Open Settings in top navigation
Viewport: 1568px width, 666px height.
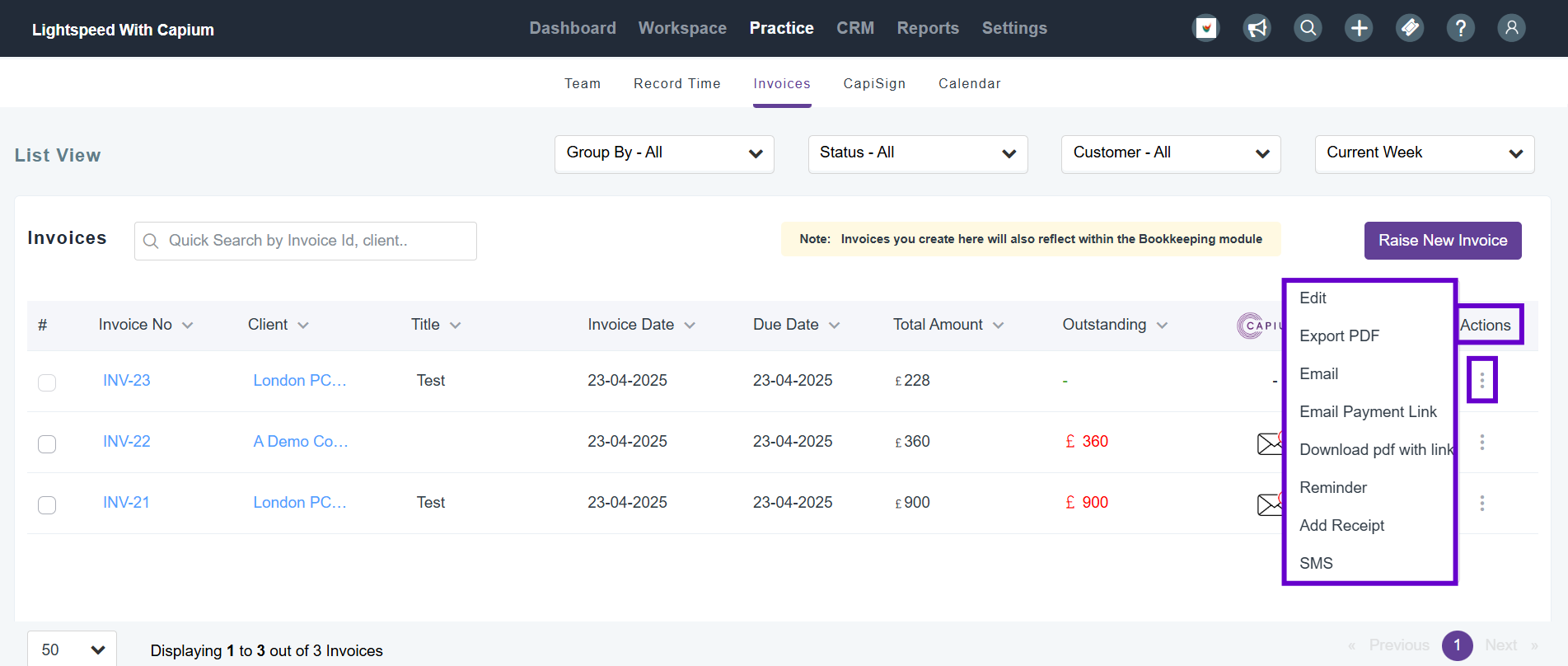1014,28
